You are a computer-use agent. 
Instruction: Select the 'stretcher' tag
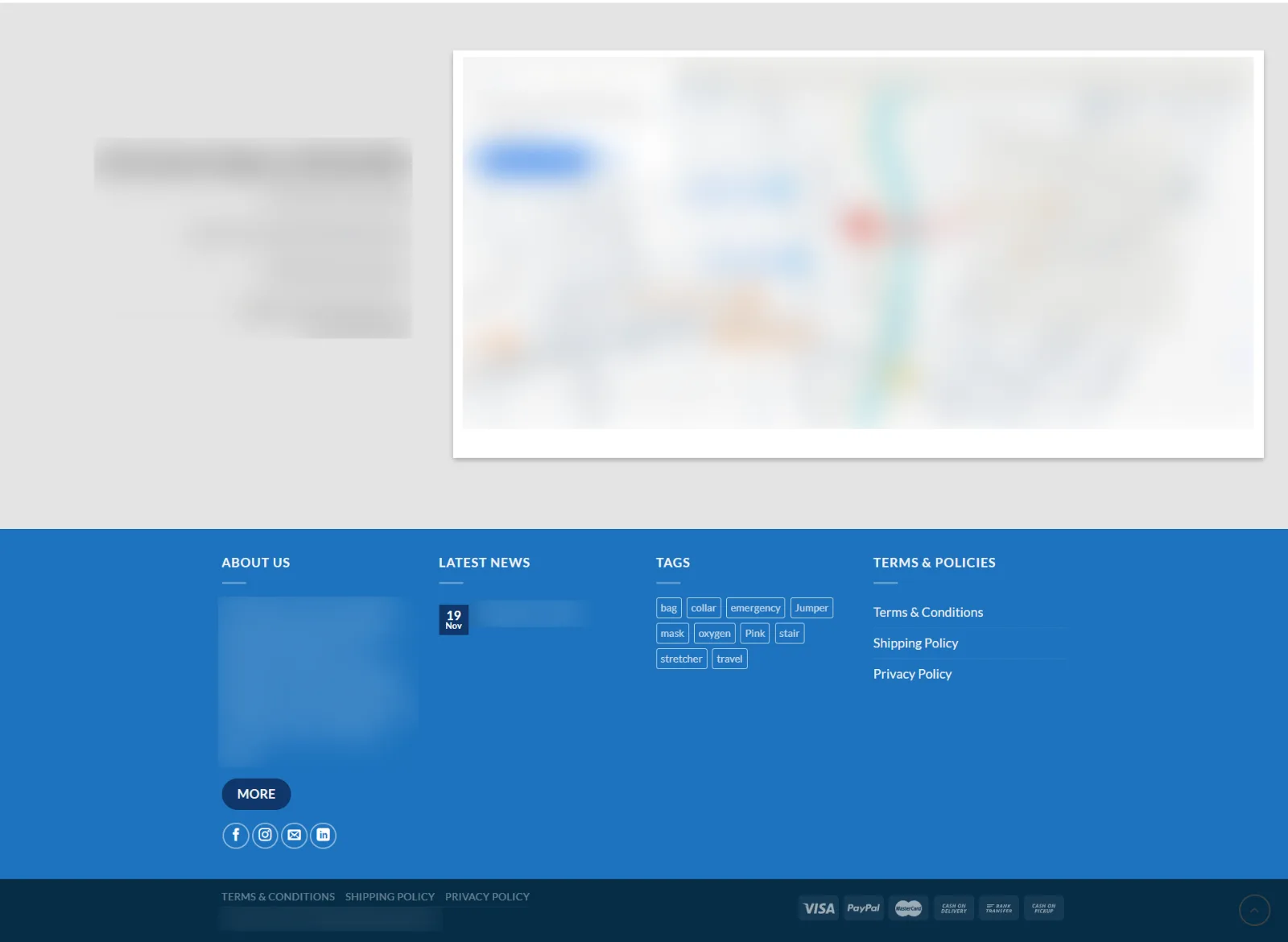coord(682,659)
